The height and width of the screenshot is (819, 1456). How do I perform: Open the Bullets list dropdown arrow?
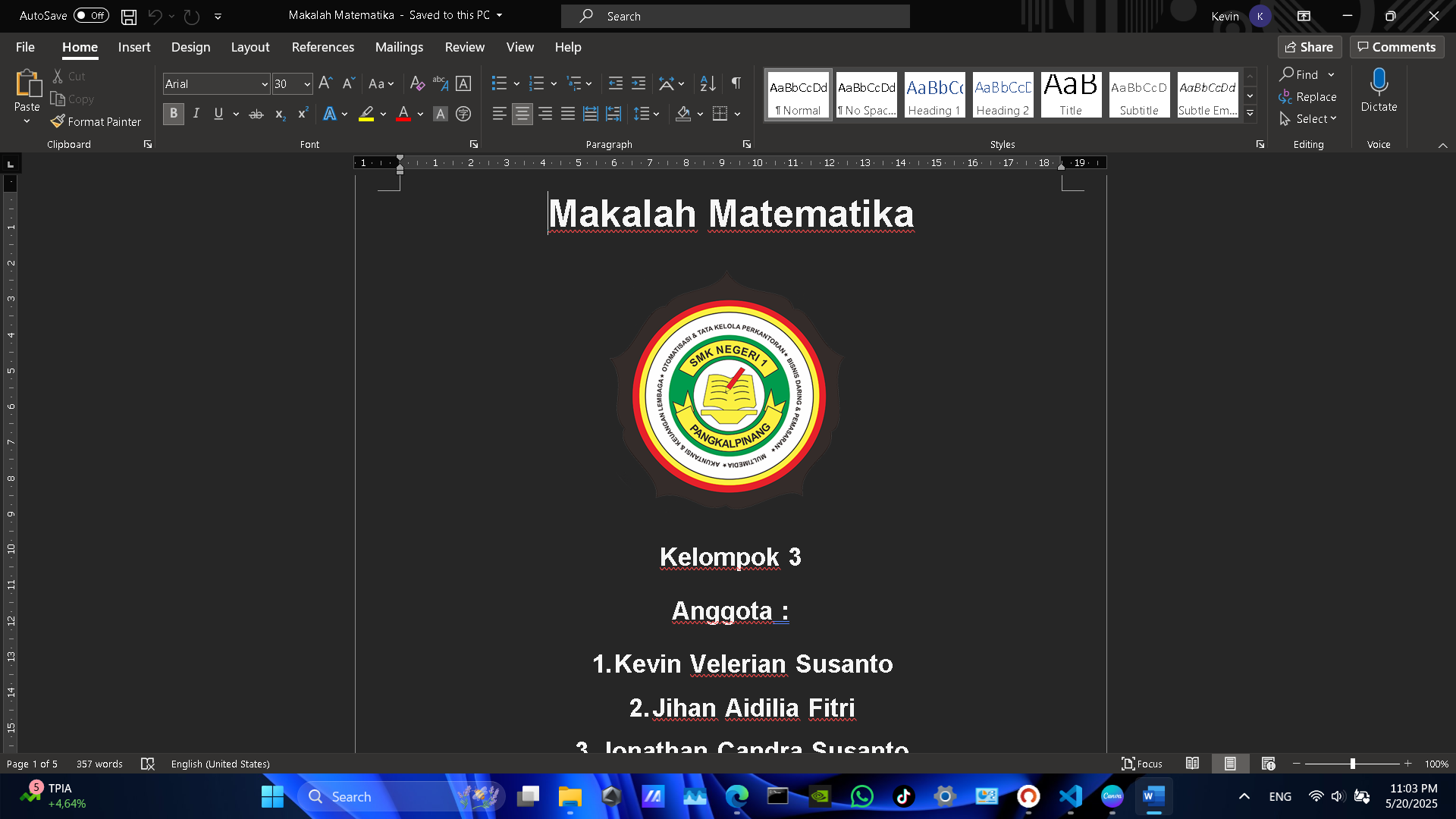516,83
